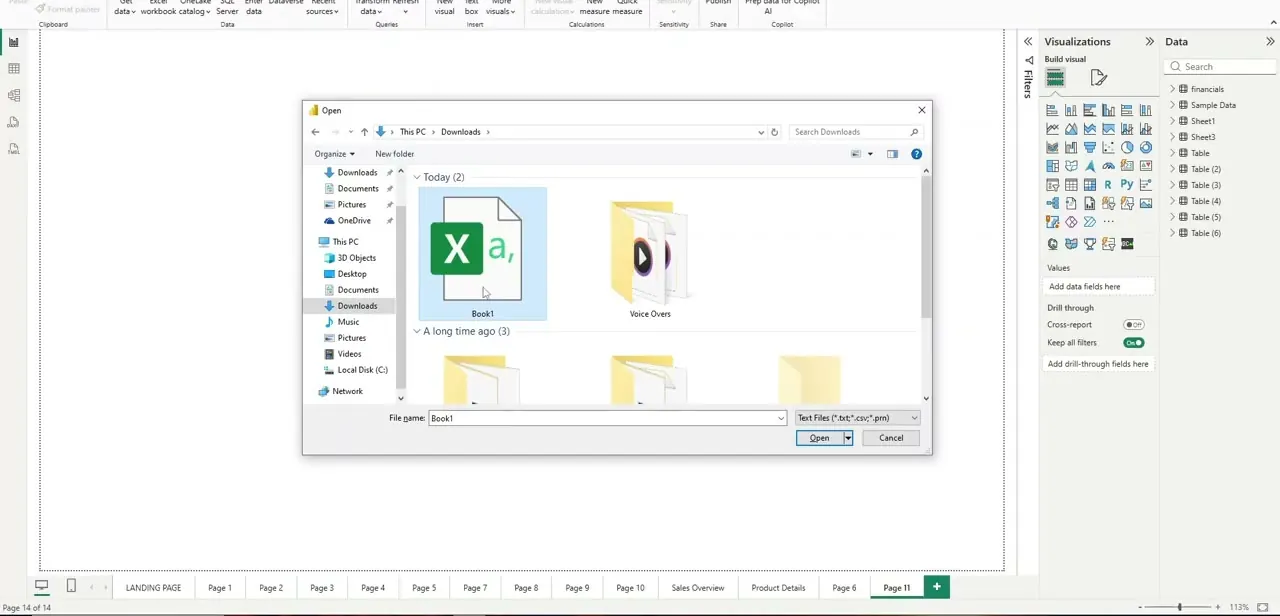Show the preview pane in dialog
The height and width of the screenshot is (616, 1280).
892,154
